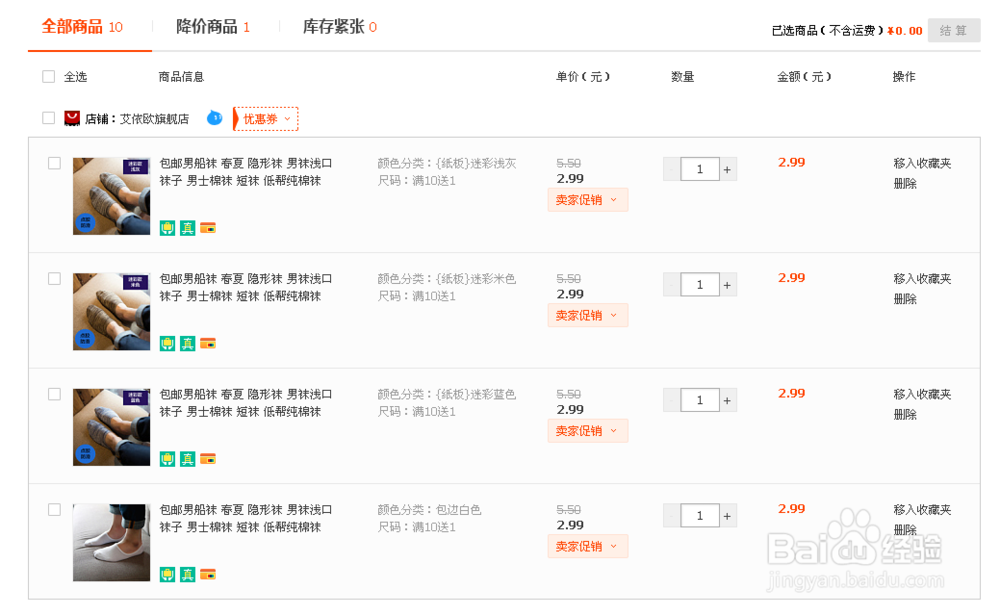Click the quantity field of the third item
Image resolution: width=1000 pixels, height=615 pixels.
click(700, 401)
